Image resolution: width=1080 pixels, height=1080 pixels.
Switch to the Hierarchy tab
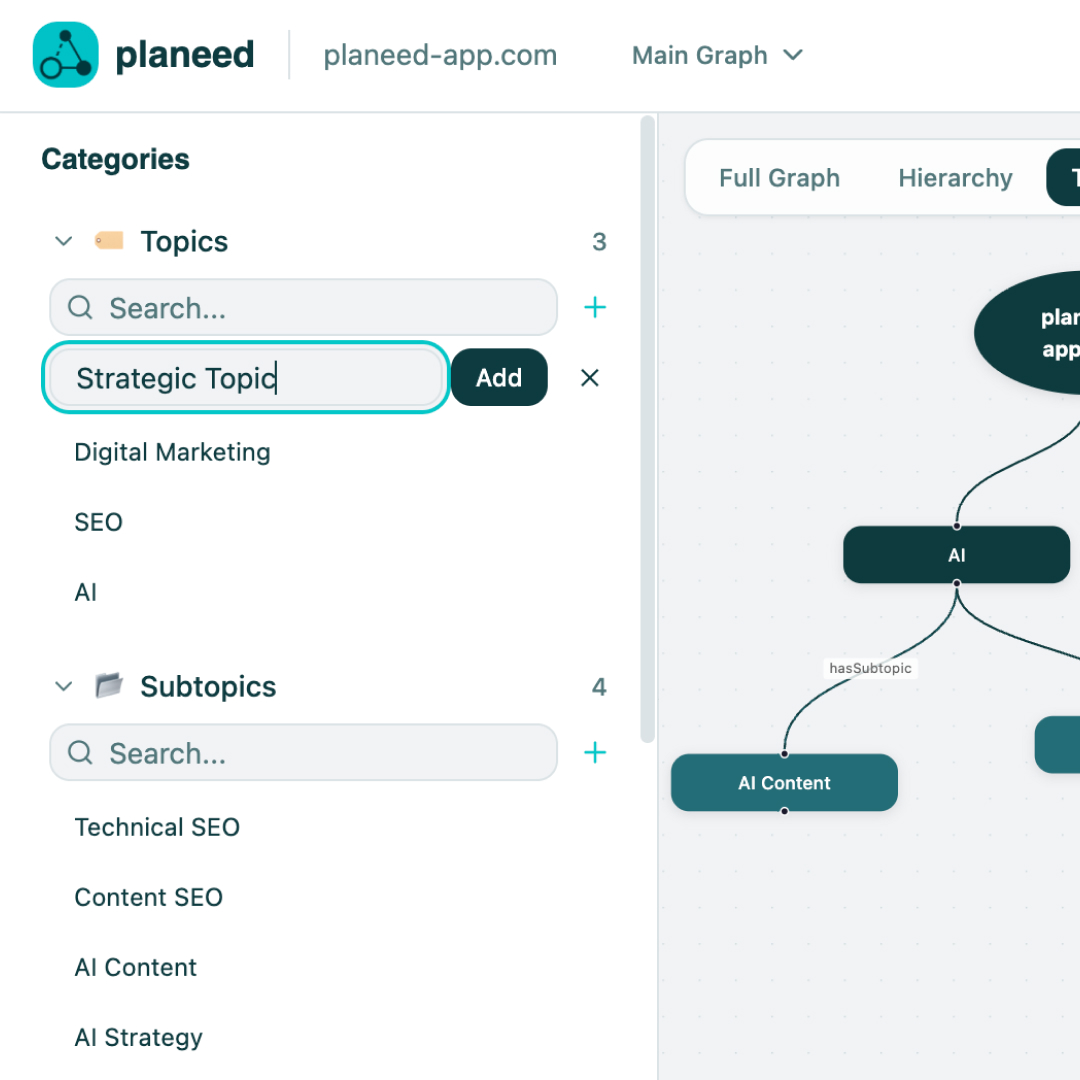coord(955,178)
